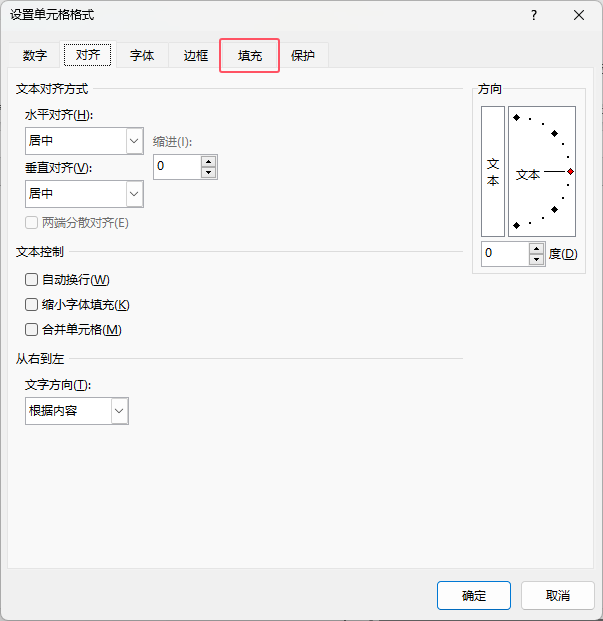Click the top diamond on orientation dial
This screenshot has width=603, height=621.
pos(517,118)
